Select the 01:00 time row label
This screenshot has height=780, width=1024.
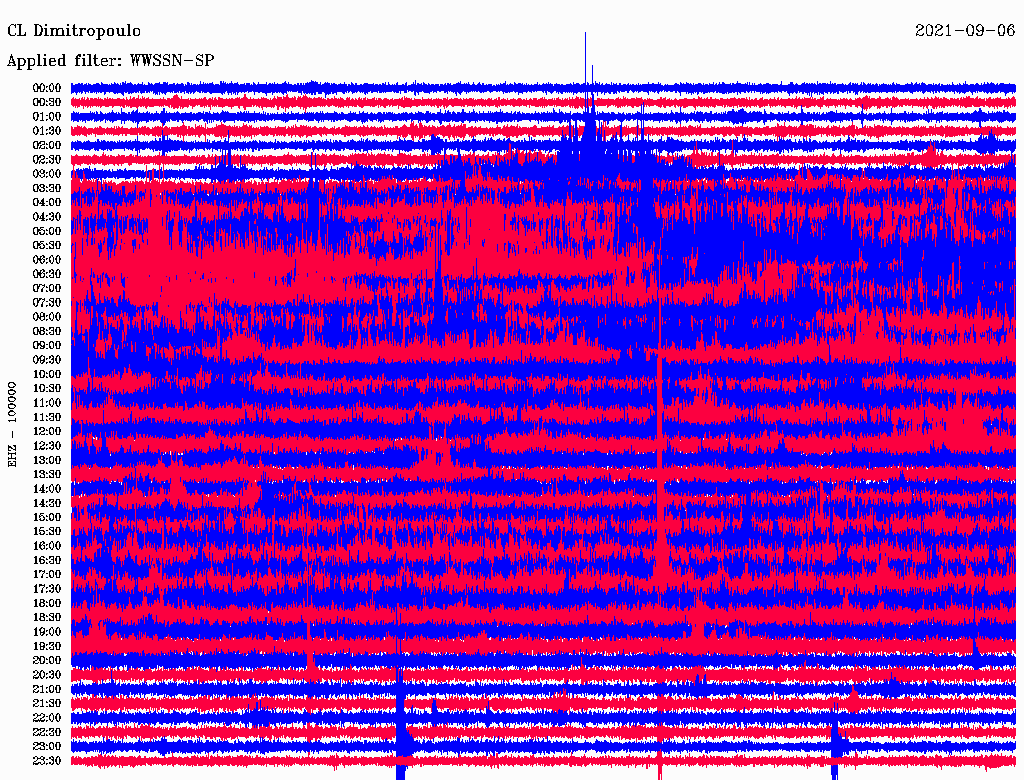pyautogui.click(x=47, y=116)
